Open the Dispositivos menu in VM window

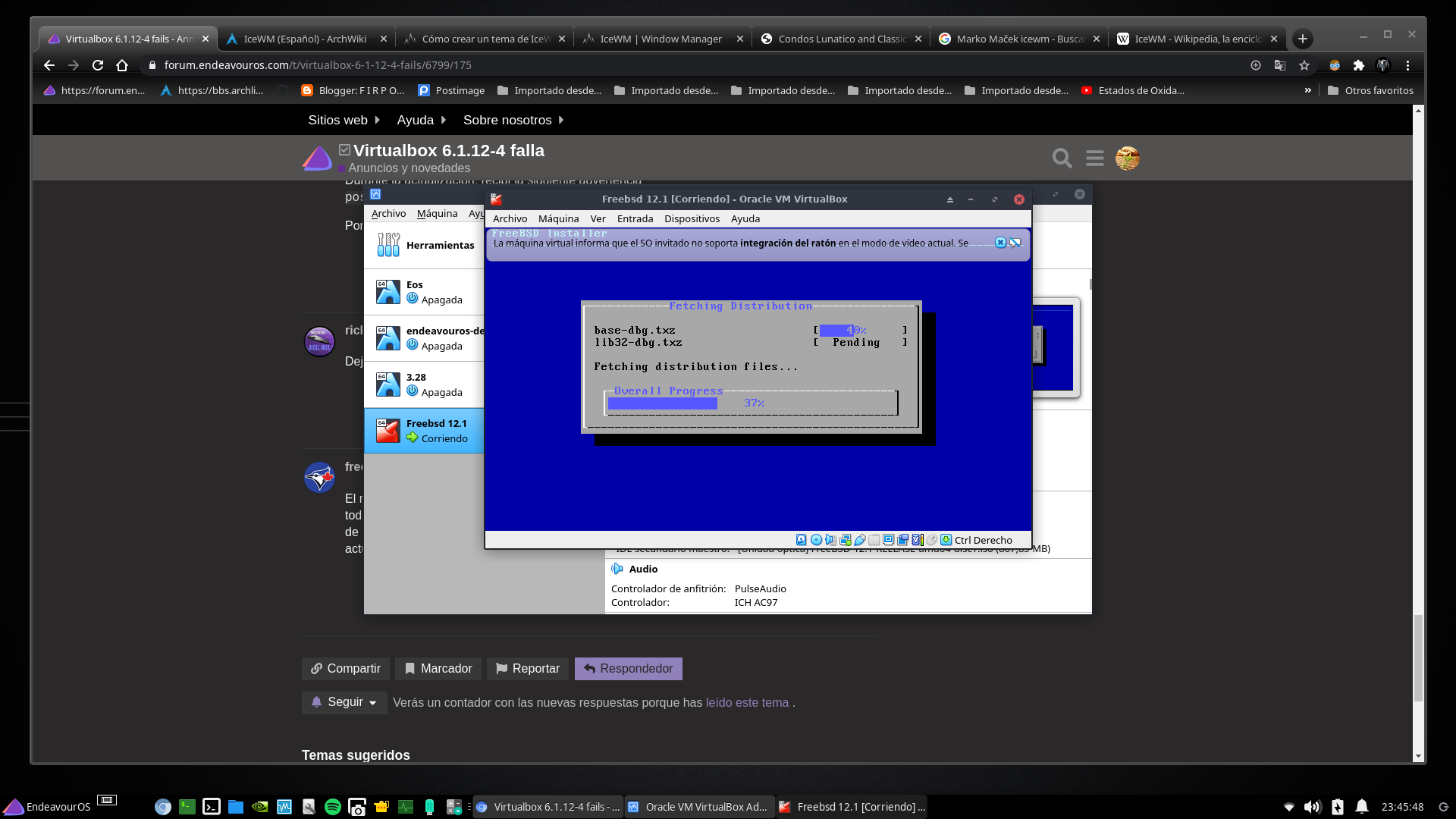click(692, 218)
